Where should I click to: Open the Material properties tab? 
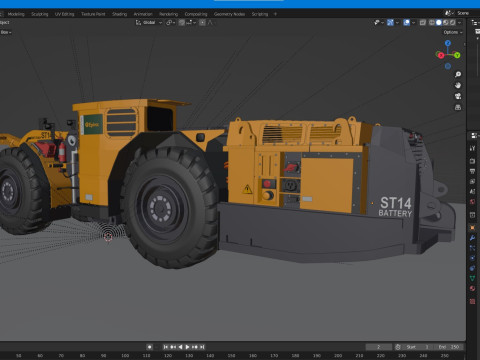(472, 289)
